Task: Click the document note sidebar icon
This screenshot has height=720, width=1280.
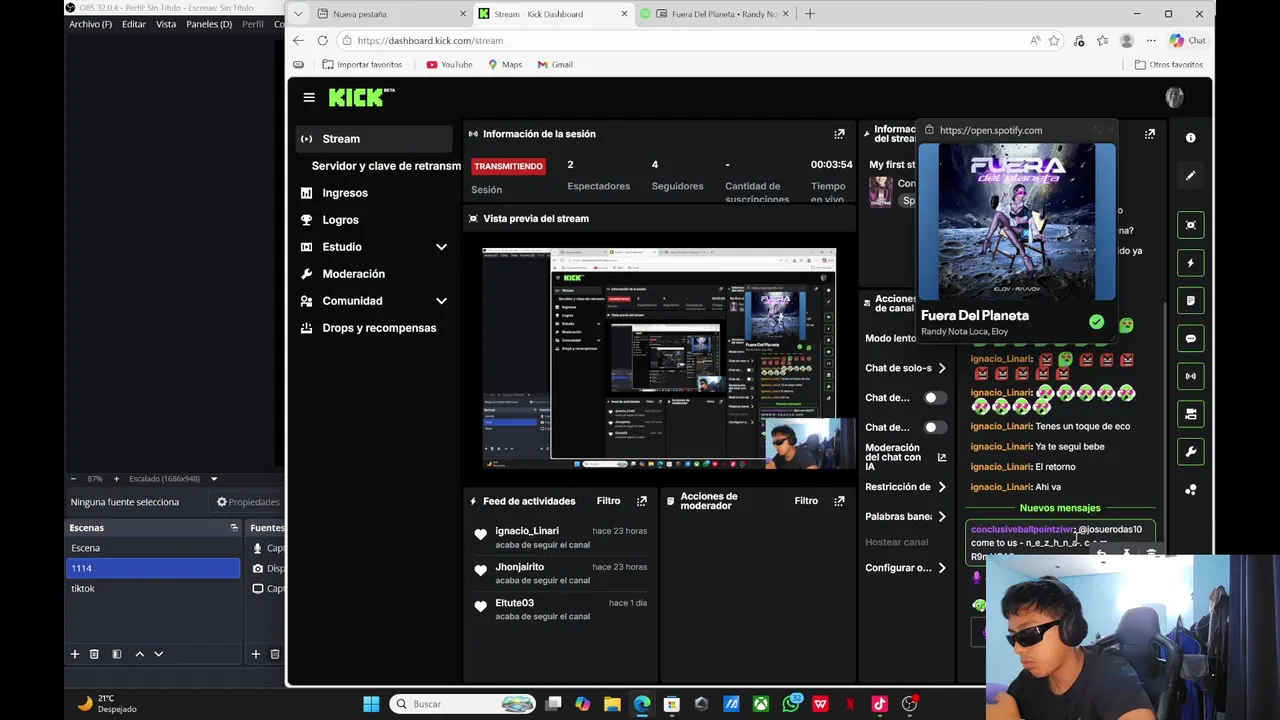Action: [x=1190, y=301]
